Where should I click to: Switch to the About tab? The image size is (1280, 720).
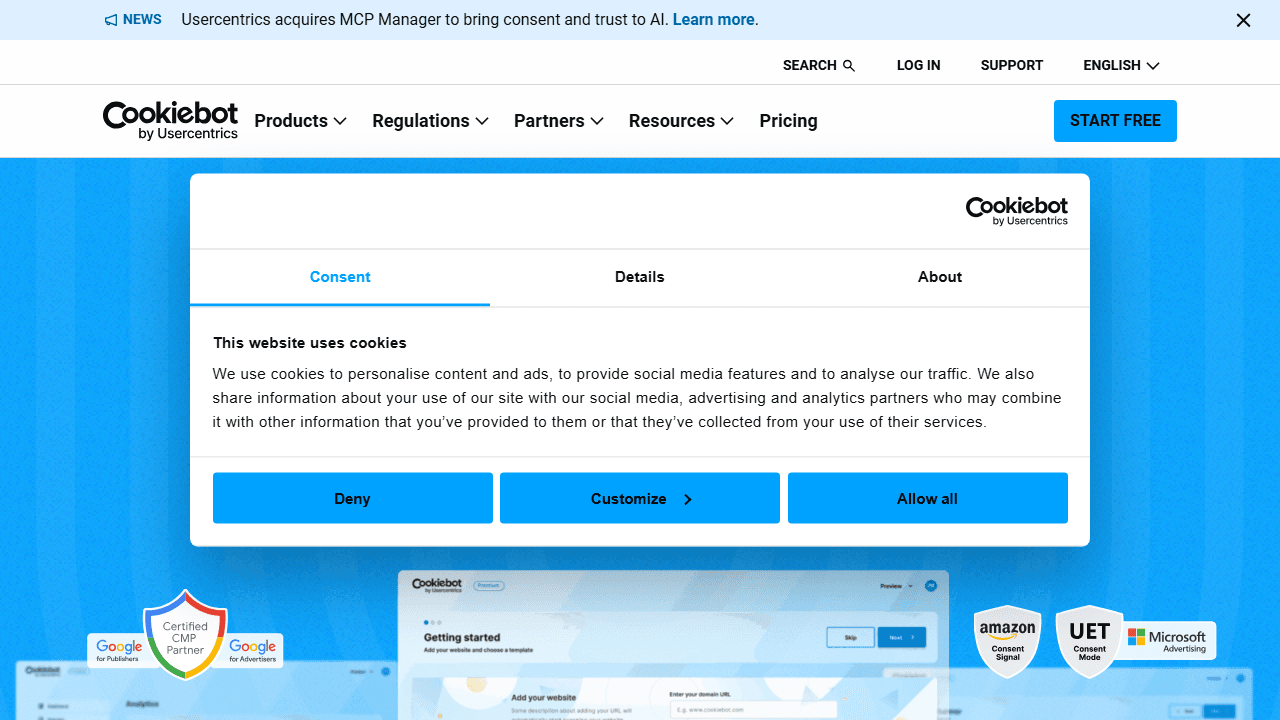pos(940,277)
